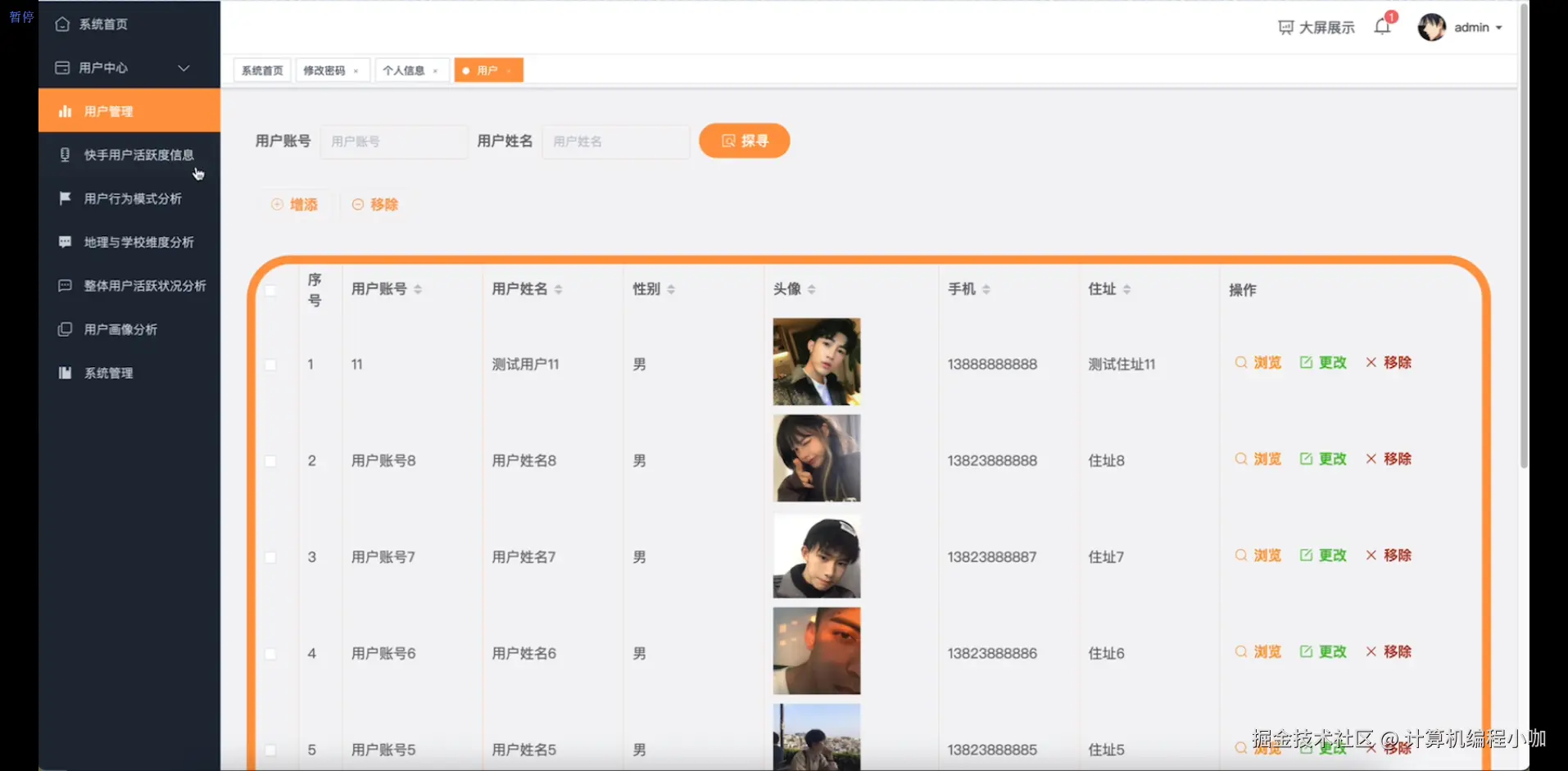Click the admin avatar picture
Image resolution: width=1568 pixels, height=771 pixels.
(x=1432, y=27)
